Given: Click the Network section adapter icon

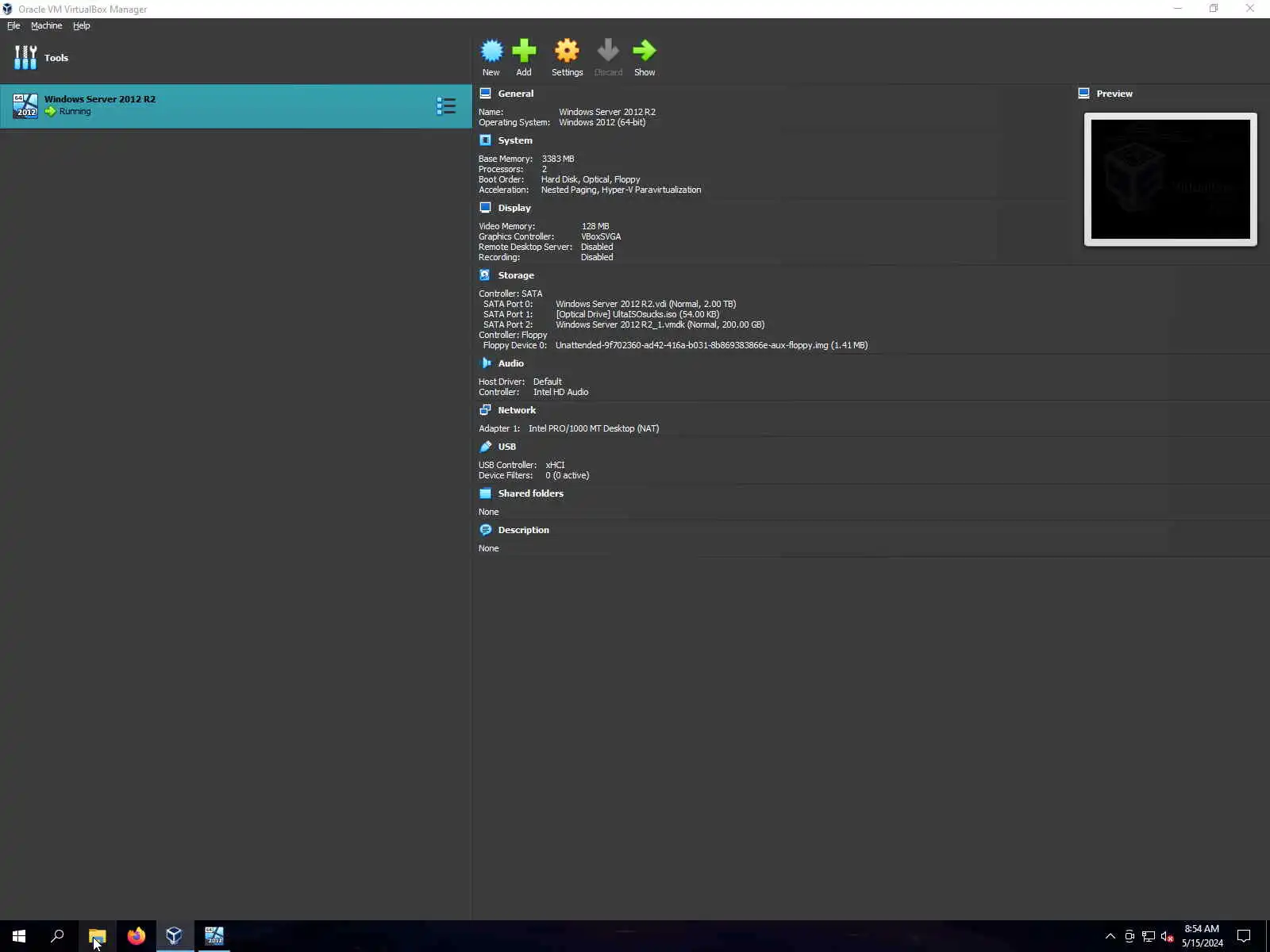Looking at the screenshot, I should (485, 410).
